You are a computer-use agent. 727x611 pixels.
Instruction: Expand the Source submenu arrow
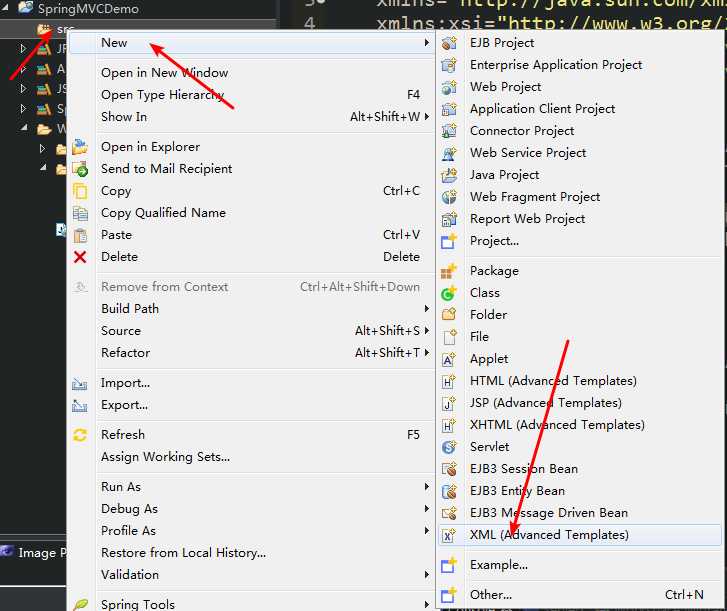426,331
